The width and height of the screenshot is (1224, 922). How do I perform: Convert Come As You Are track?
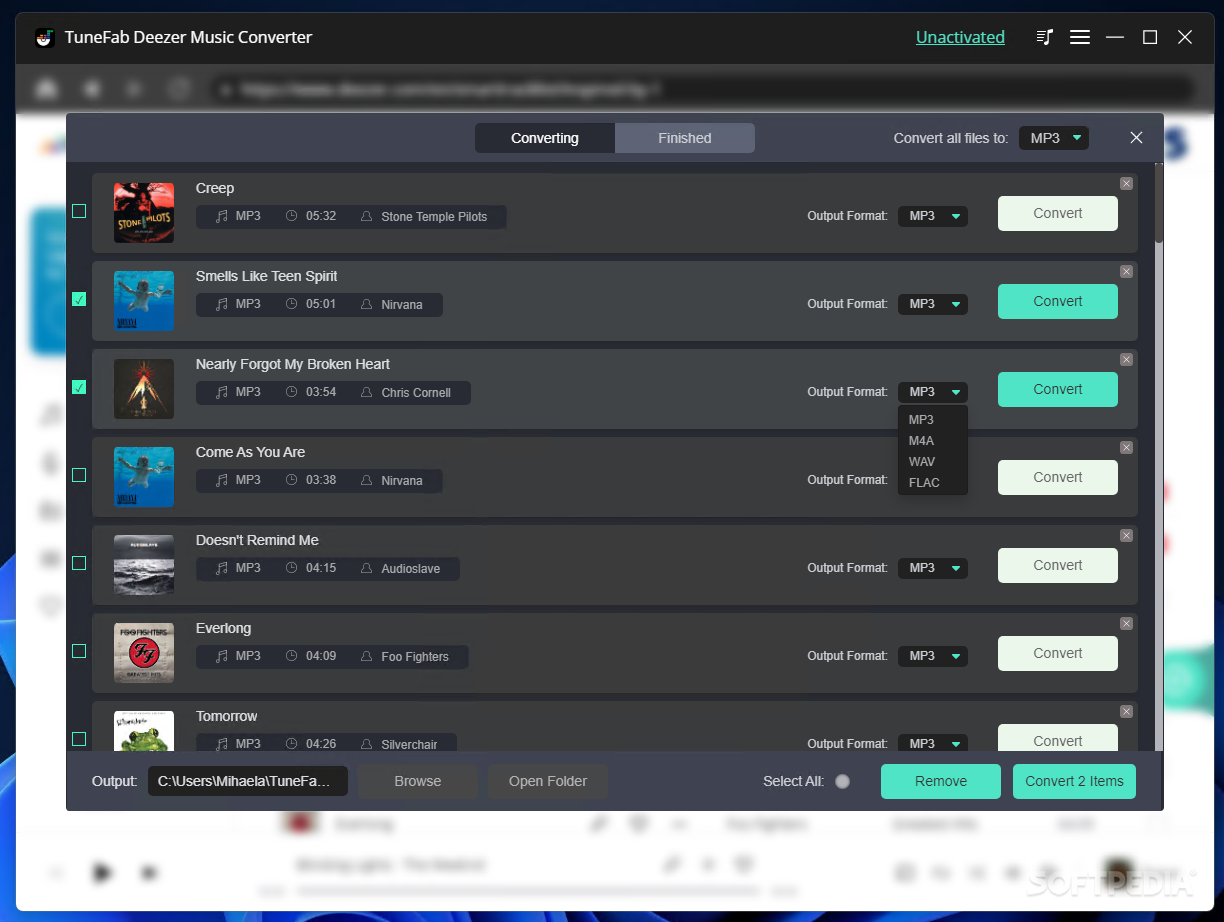[x=1058, y=477]
